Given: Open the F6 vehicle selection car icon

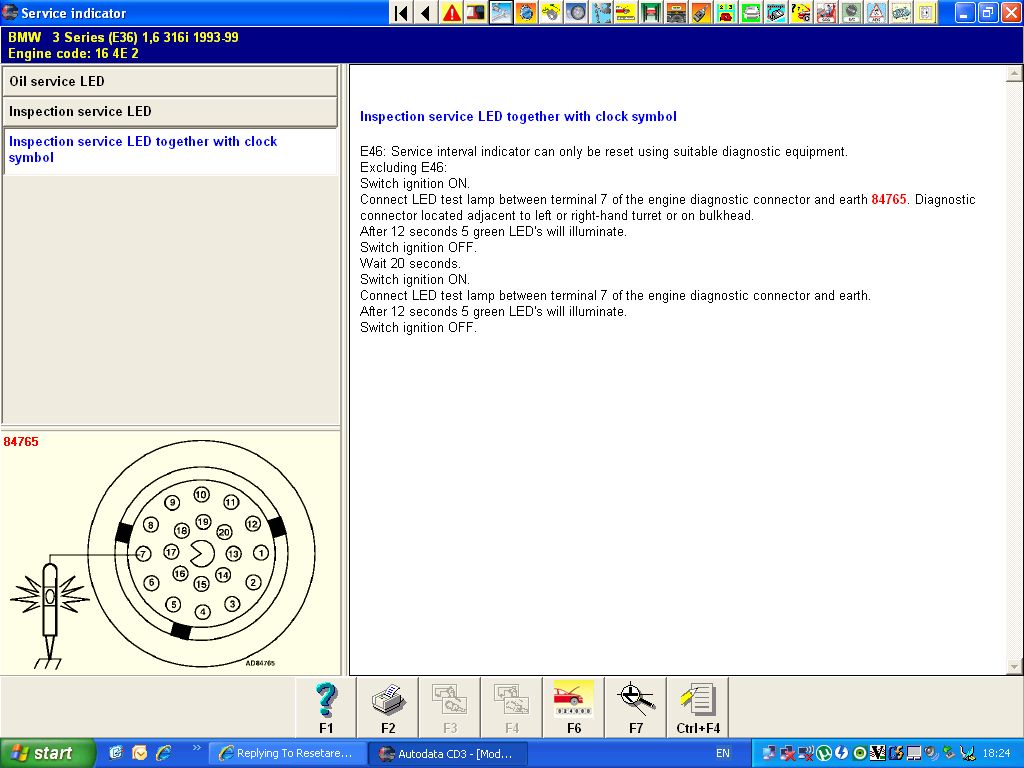Looking at the screenshot, I should coord(574,707).
